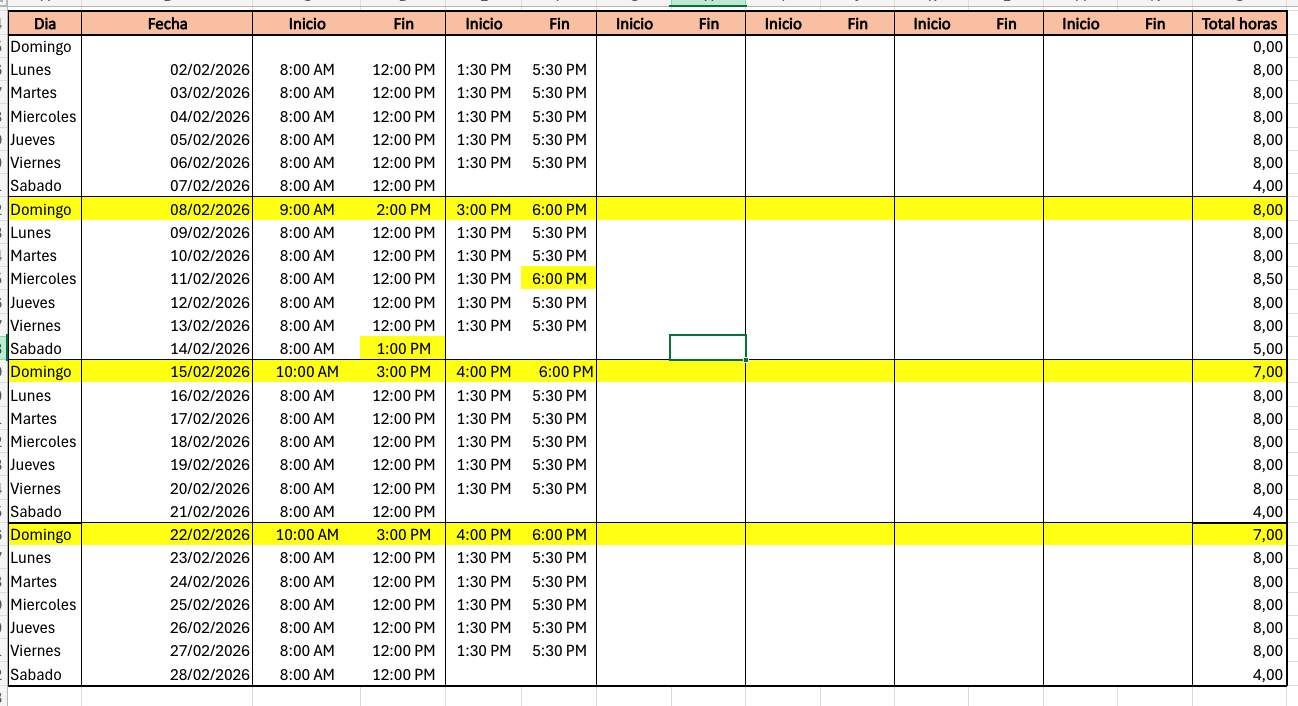Select 10:00 AM in the 15/02/2026 row
Image resolution: width=1298 pixels, height=706 pixels.
tap(307, 372)
